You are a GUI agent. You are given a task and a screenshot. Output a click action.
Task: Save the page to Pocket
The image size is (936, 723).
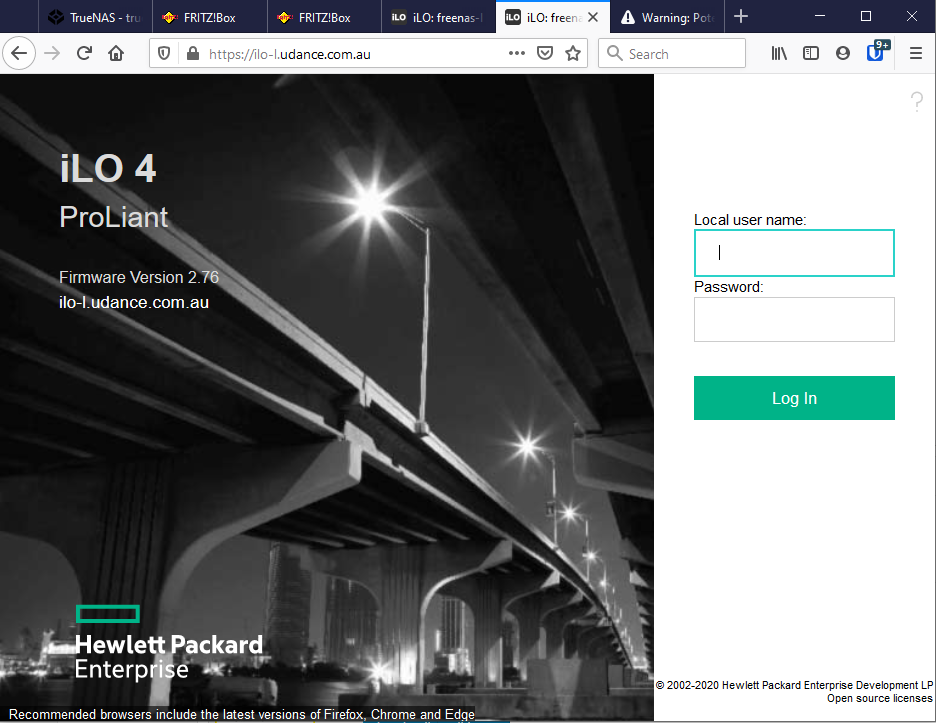tap(544, 54)
